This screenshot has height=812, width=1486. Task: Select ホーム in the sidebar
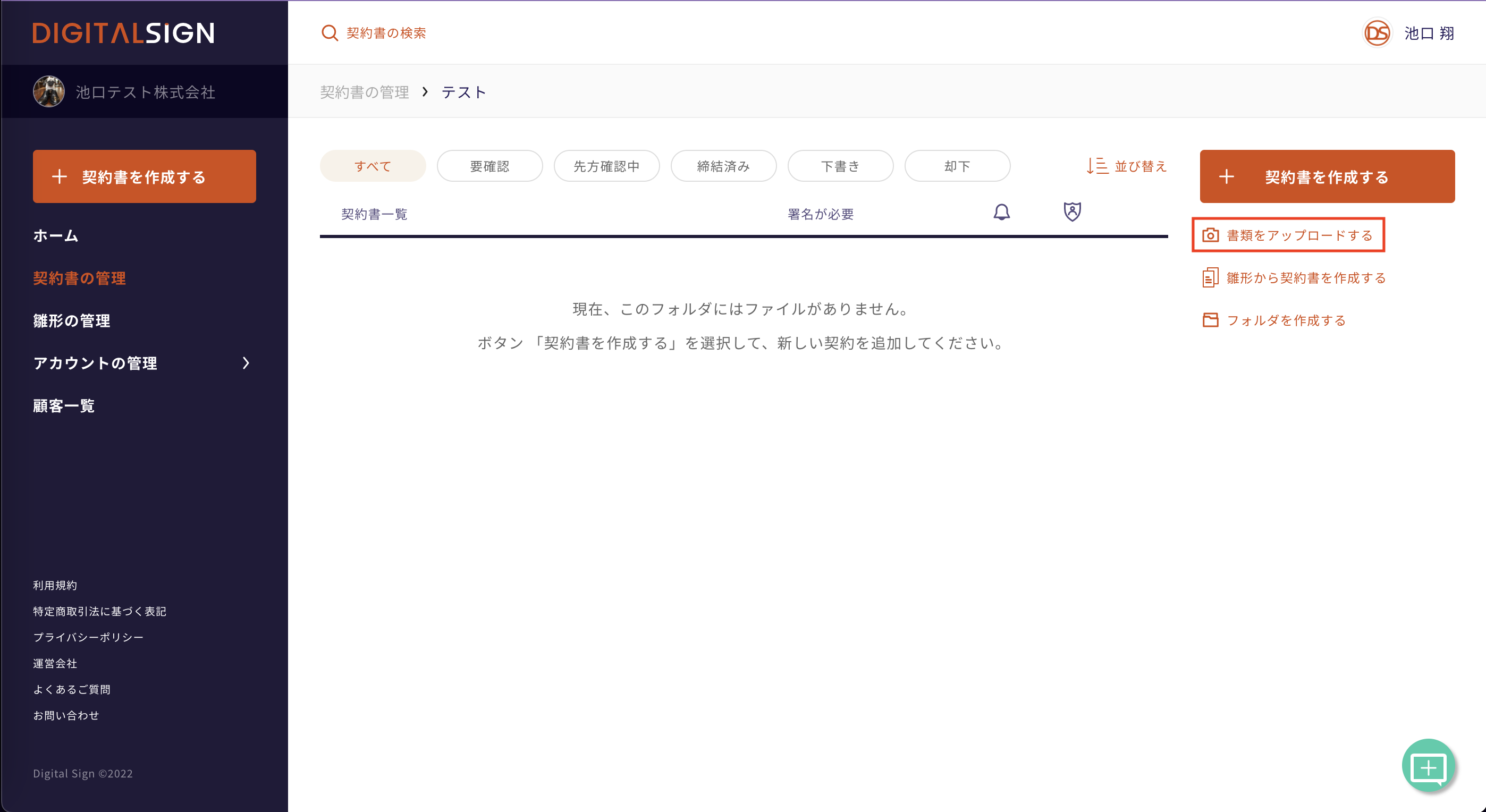pos(56,235)
